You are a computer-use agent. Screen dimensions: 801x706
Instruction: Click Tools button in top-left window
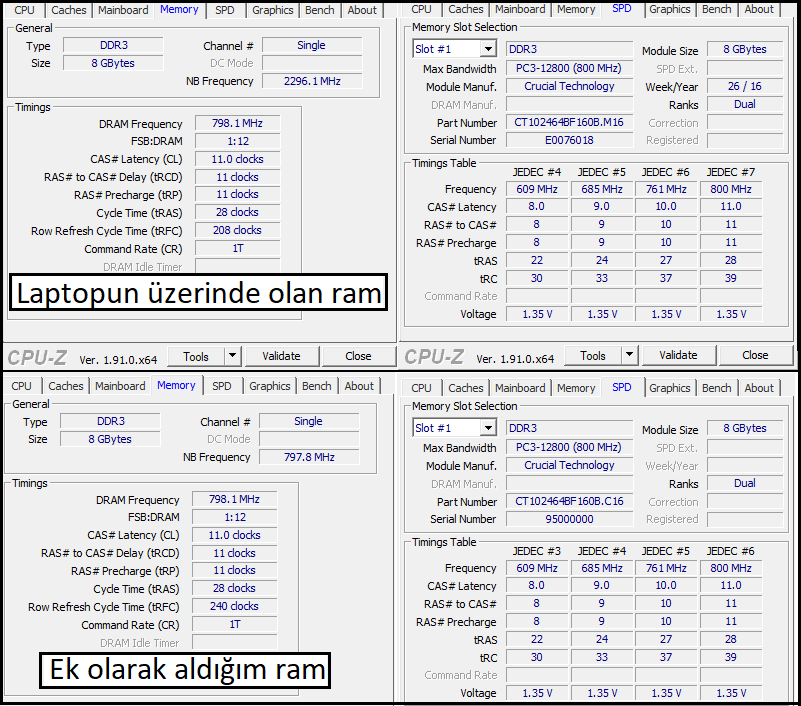pos(196,356)
